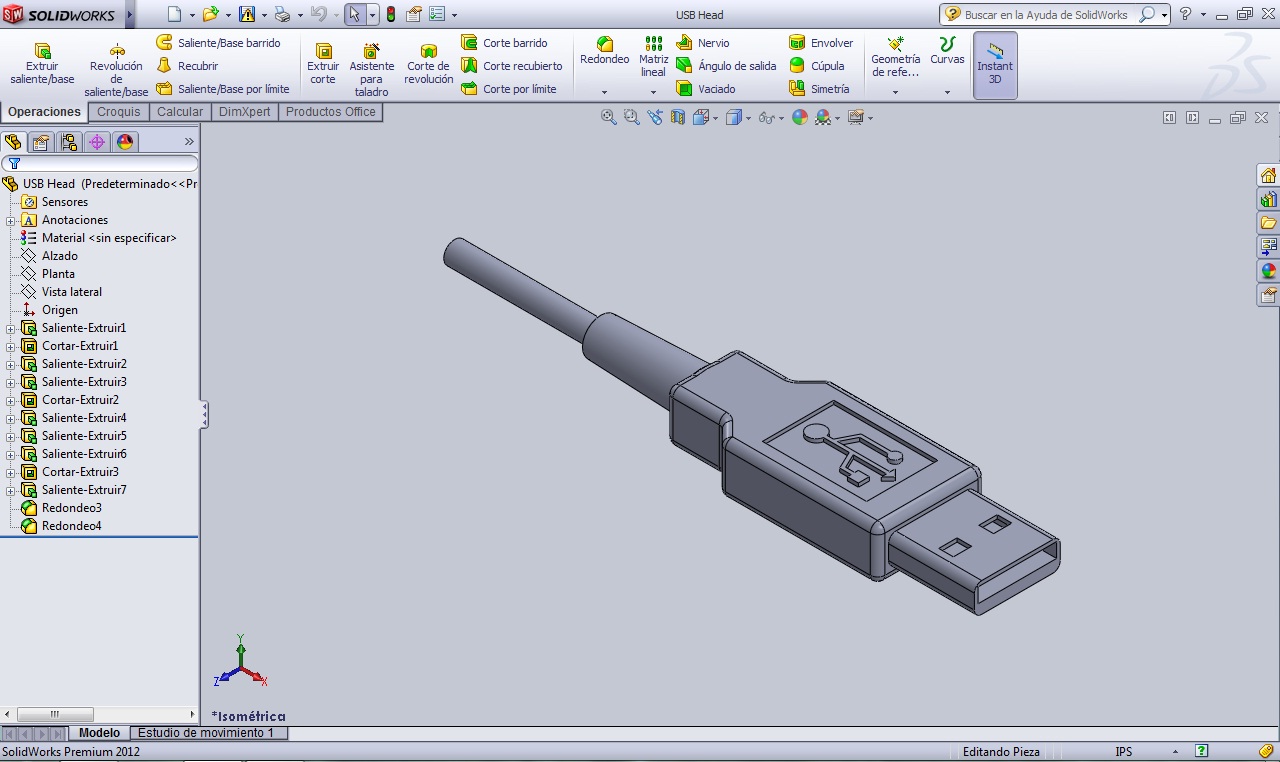Image resolution: width=1280 pixels, height=762 pixels.
Task: Expand the Cortar-Extruir3 feature
Action: pyautogui.click(x=11, y=472)
